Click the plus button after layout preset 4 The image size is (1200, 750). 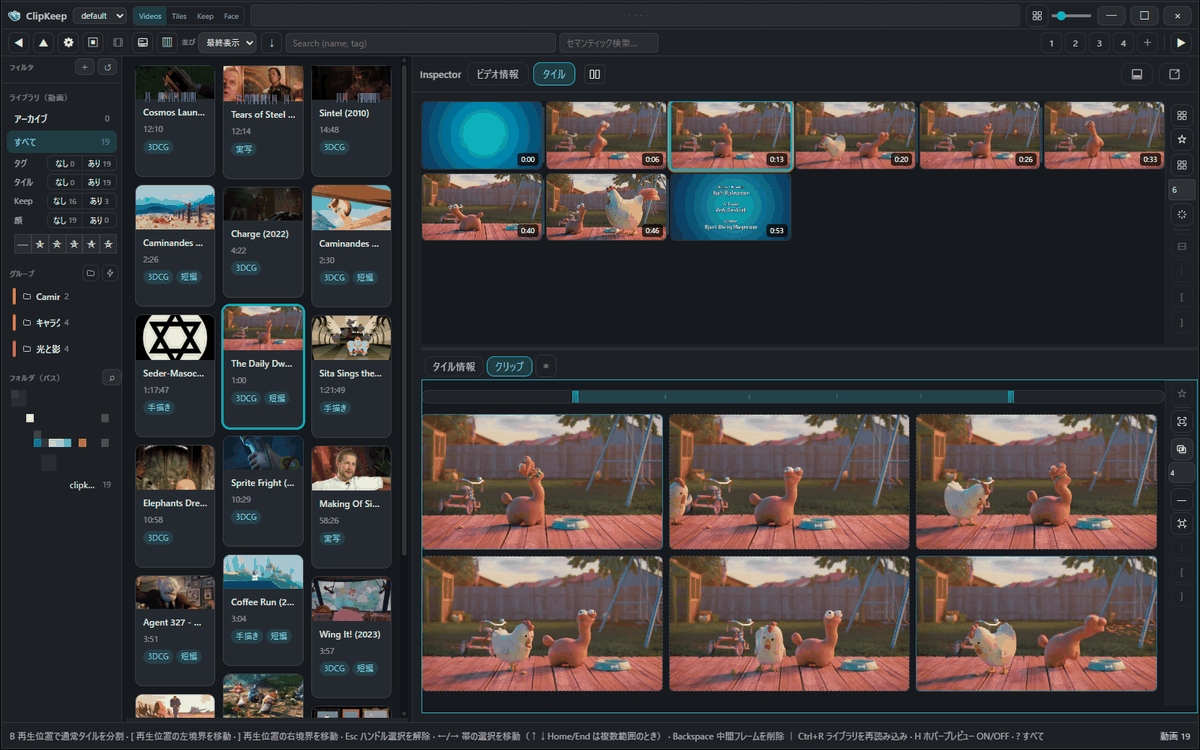click(x=1147, y=43)
